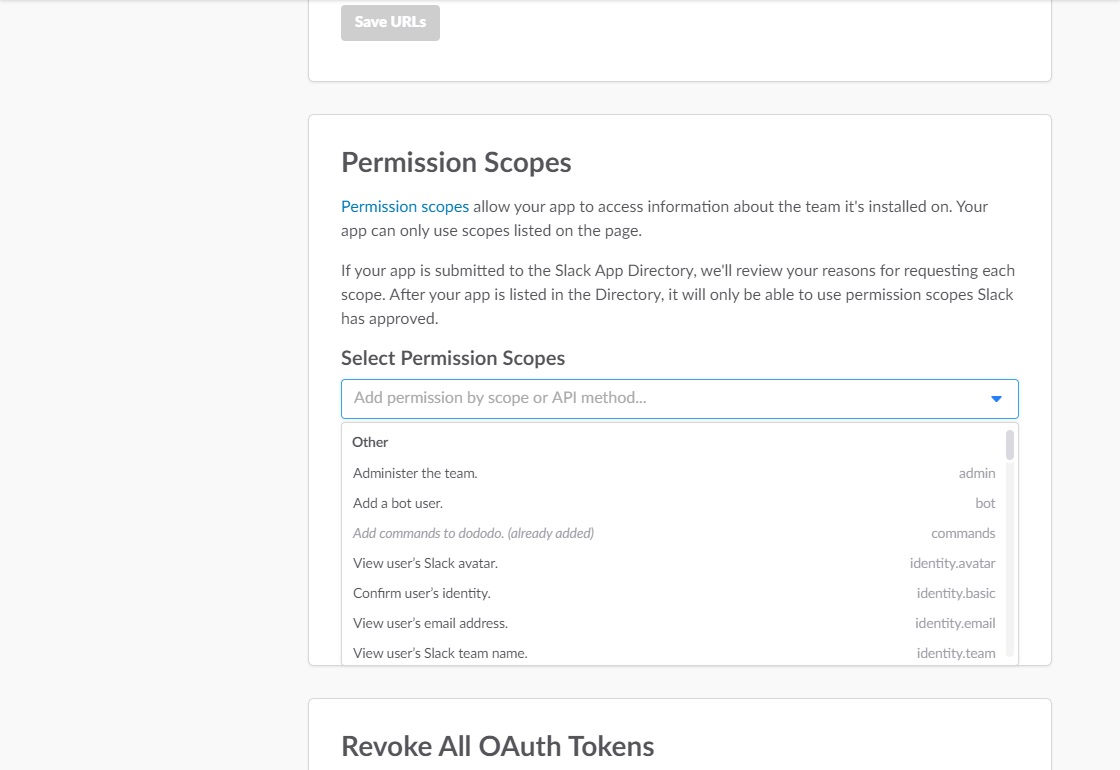Toggle the blue permission dropdown arrow
Viewport: 1120px width, 770px height.
pos(996,399)
